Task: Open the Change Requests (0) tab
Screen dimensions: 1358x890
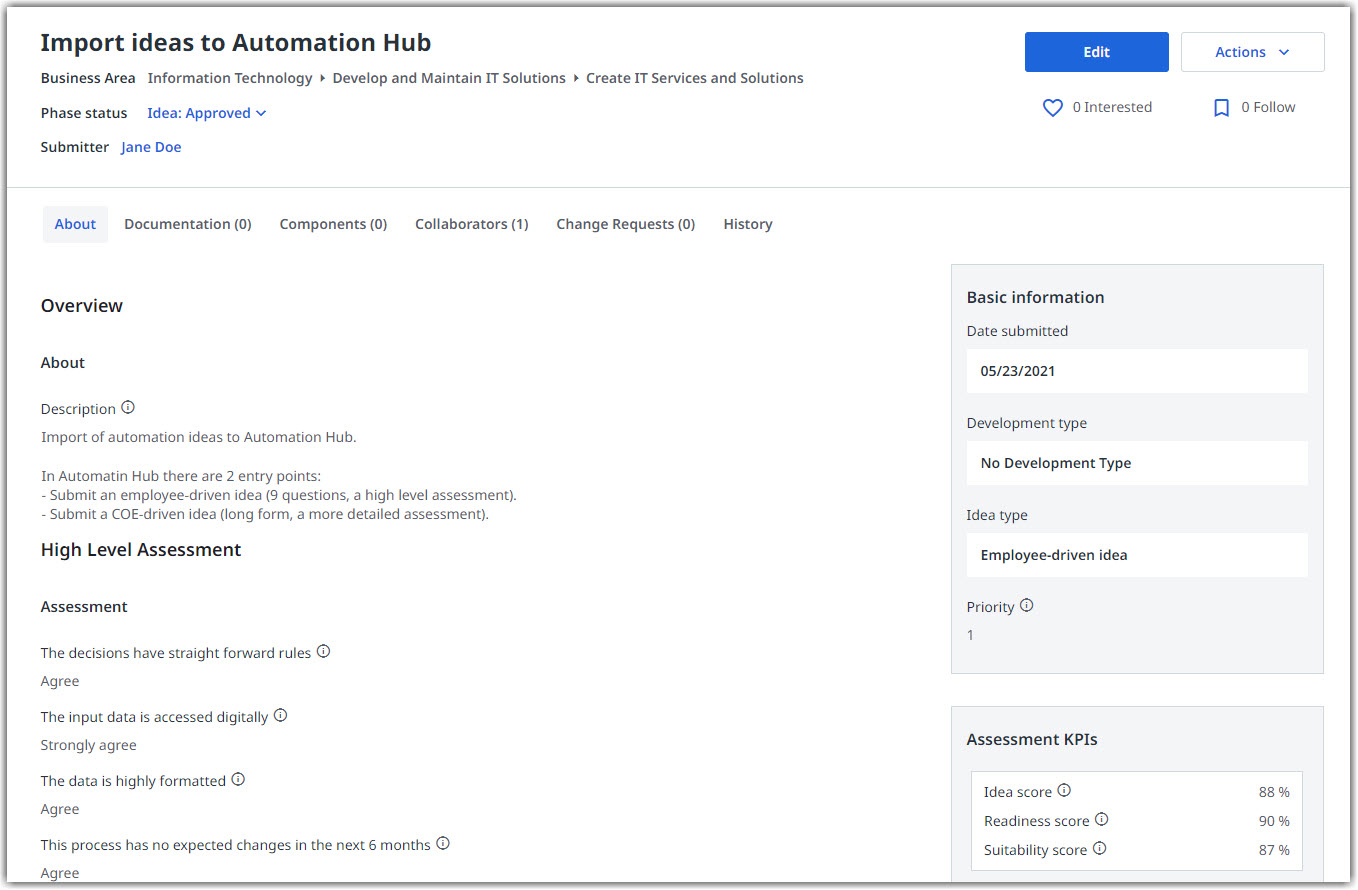Action: point(626,224)
